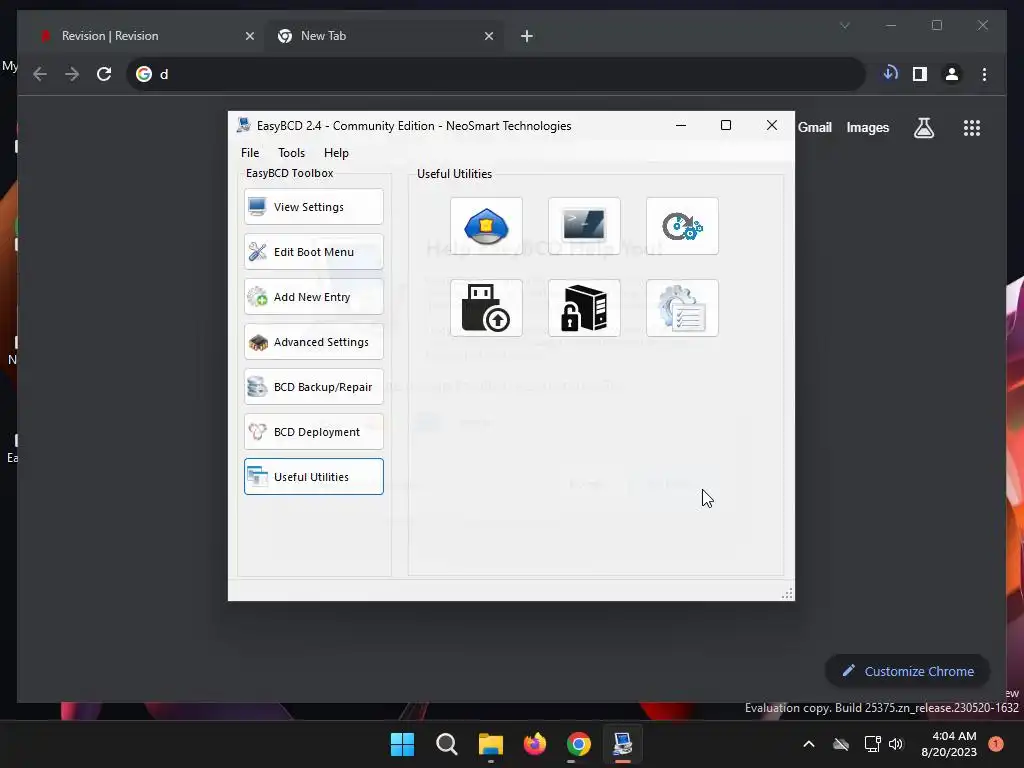Go back in Chrome

(x=40, y=74)
